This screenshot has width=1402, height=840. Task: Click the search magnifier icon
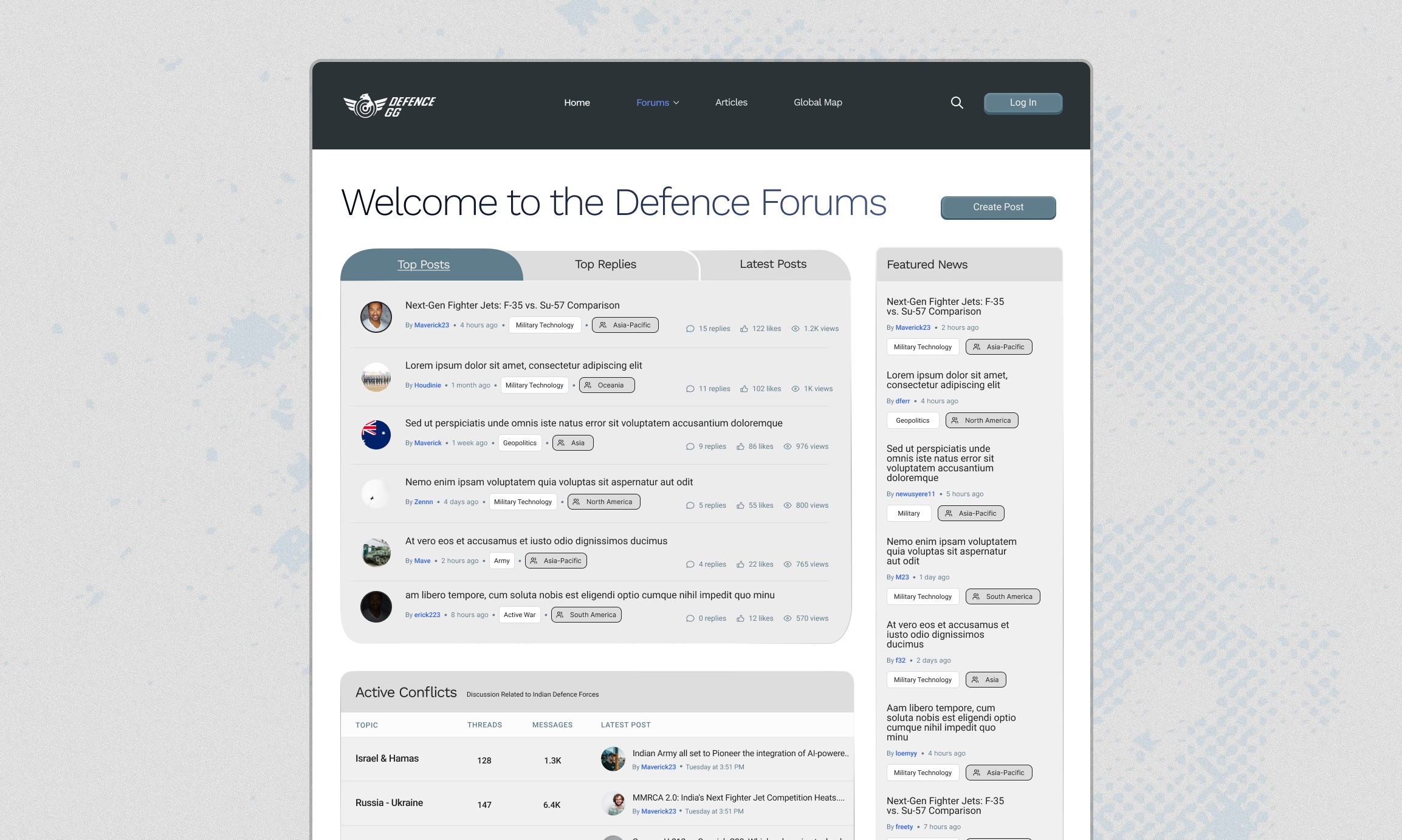957,103
